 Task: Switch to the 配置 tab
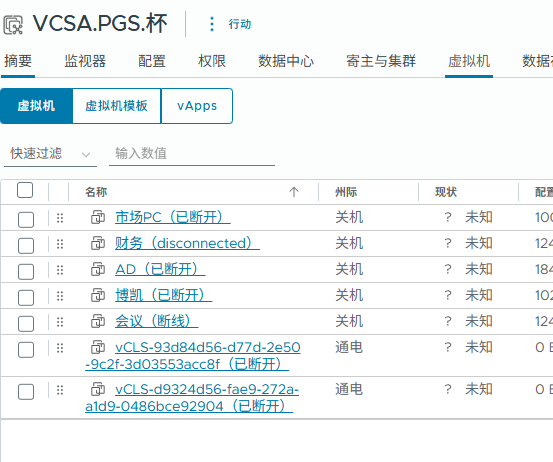click(x=152, y=61)
